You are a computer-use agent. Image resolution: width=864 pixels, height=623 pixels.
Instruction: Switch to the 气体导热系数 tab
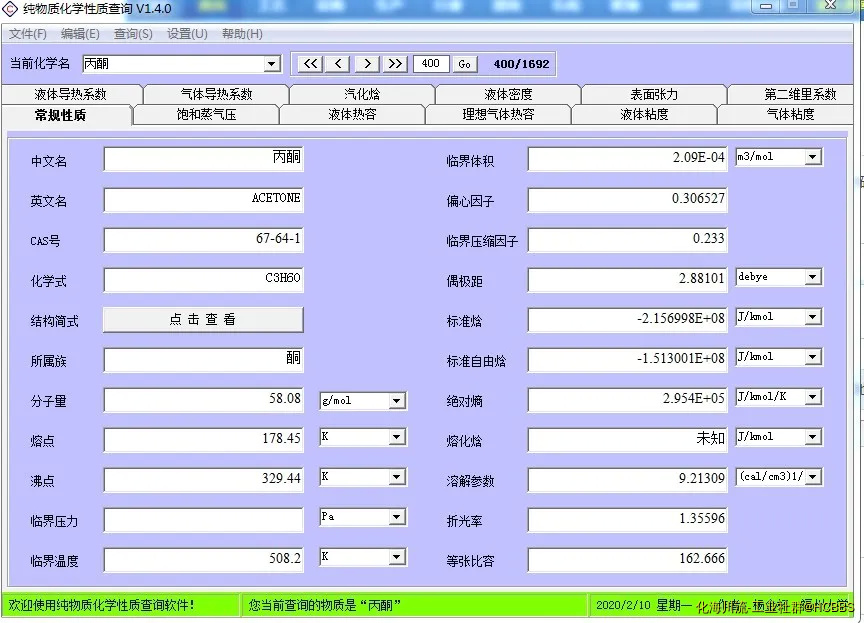coord(216,94)
